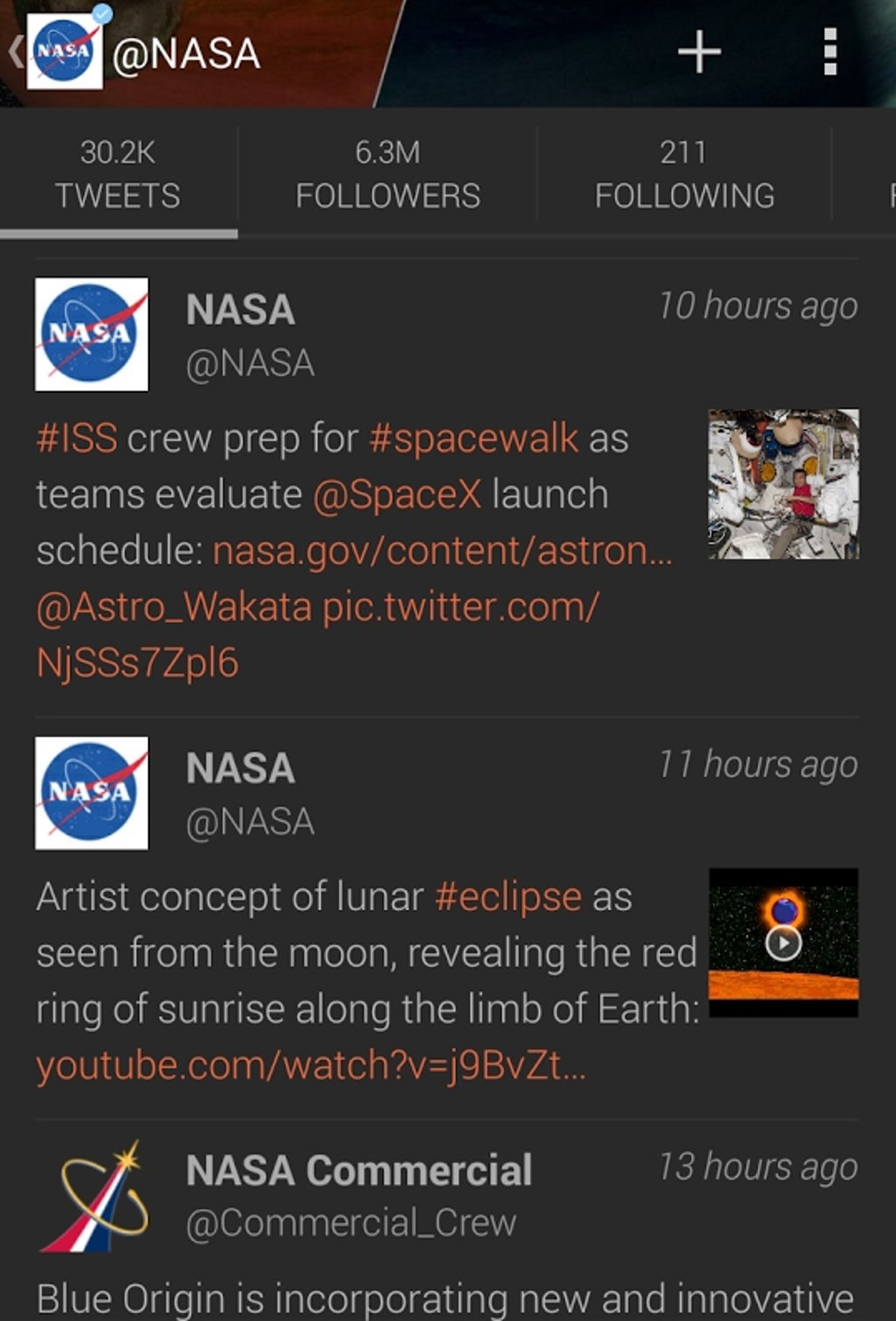This screenshot has height=1321, width=896.
Task: Tap NASA profile logo in header
Action: 65,52
